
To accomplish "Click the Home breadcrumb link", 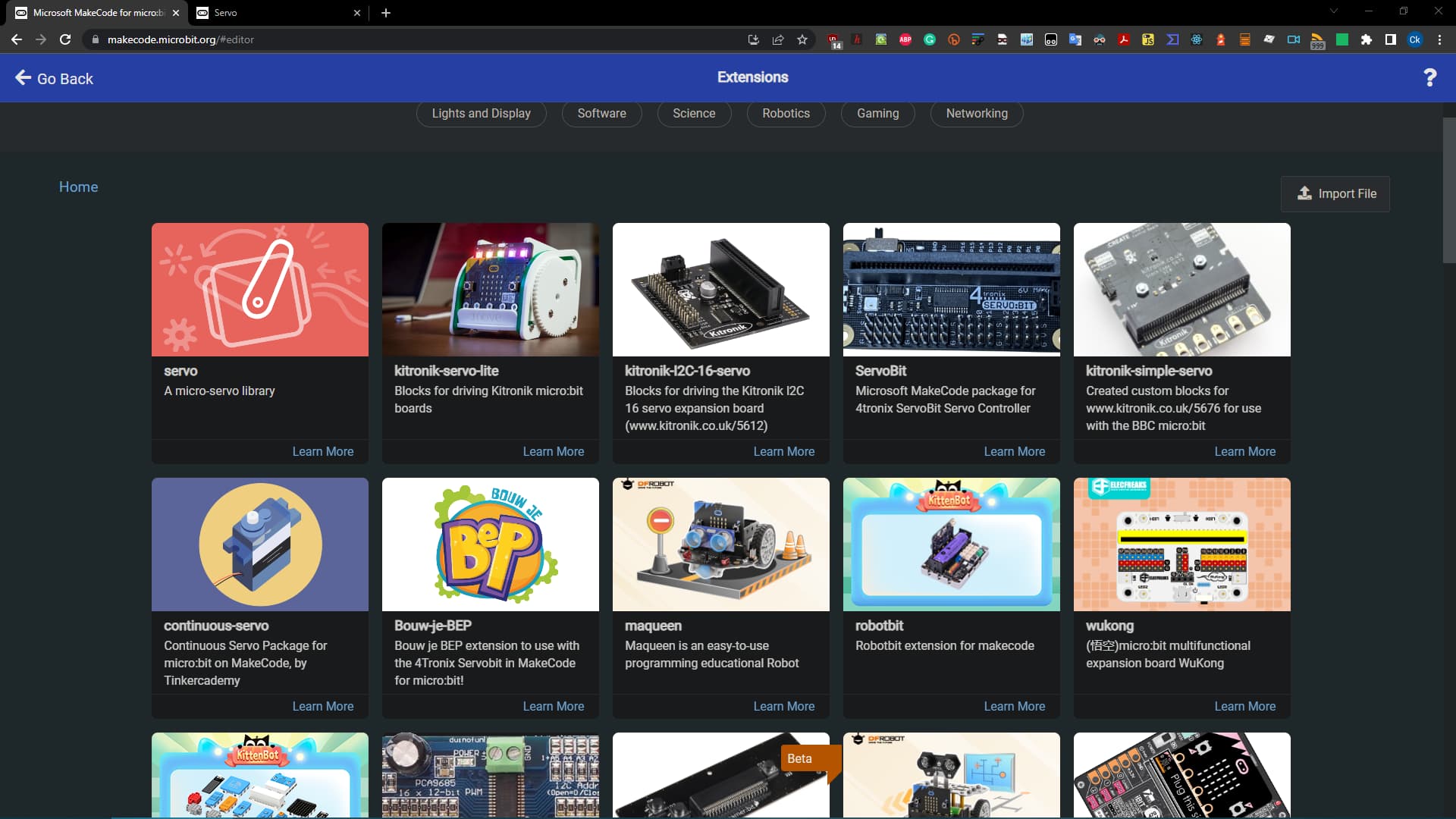I will (78, 187).
